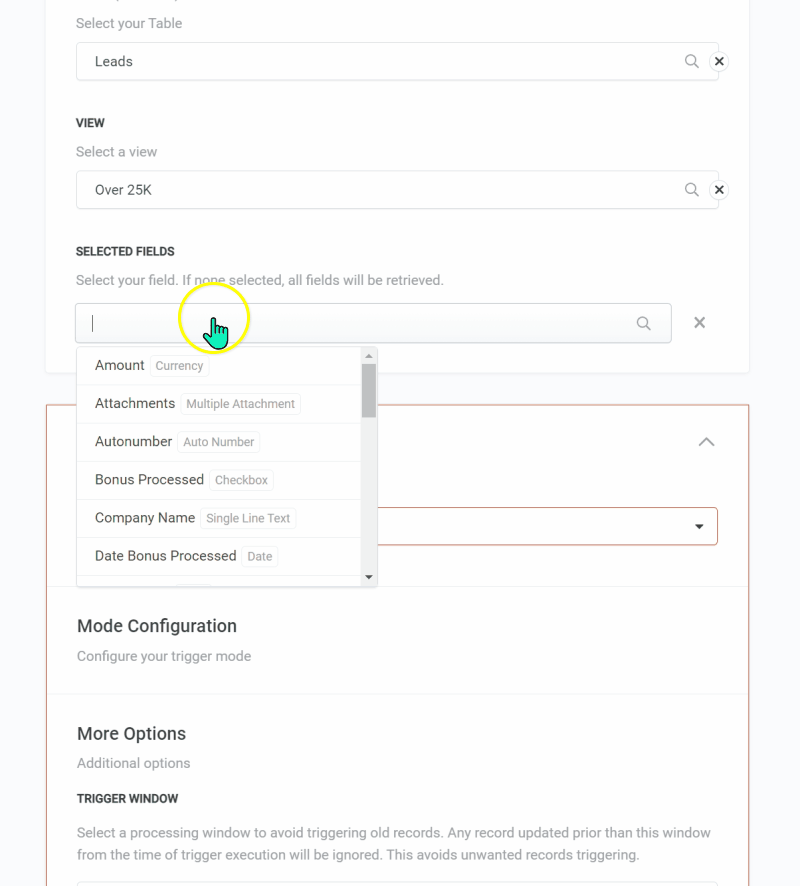The height and width of the screenshot is (886, 800).
Task: Select Attachments from the field list
Action: 134,403
